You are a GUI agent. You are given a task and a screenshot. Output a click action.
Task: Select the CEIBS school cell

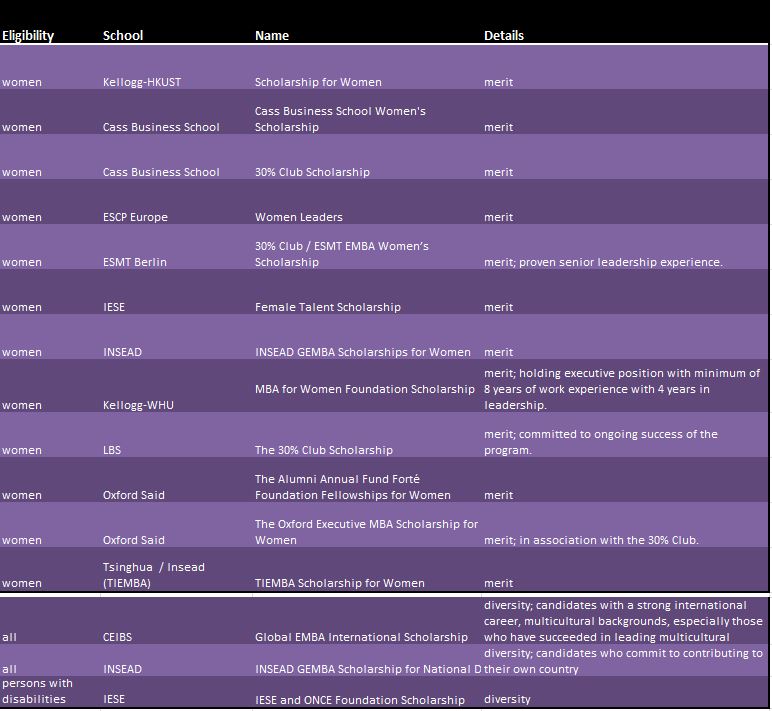[x=117, y=637]
